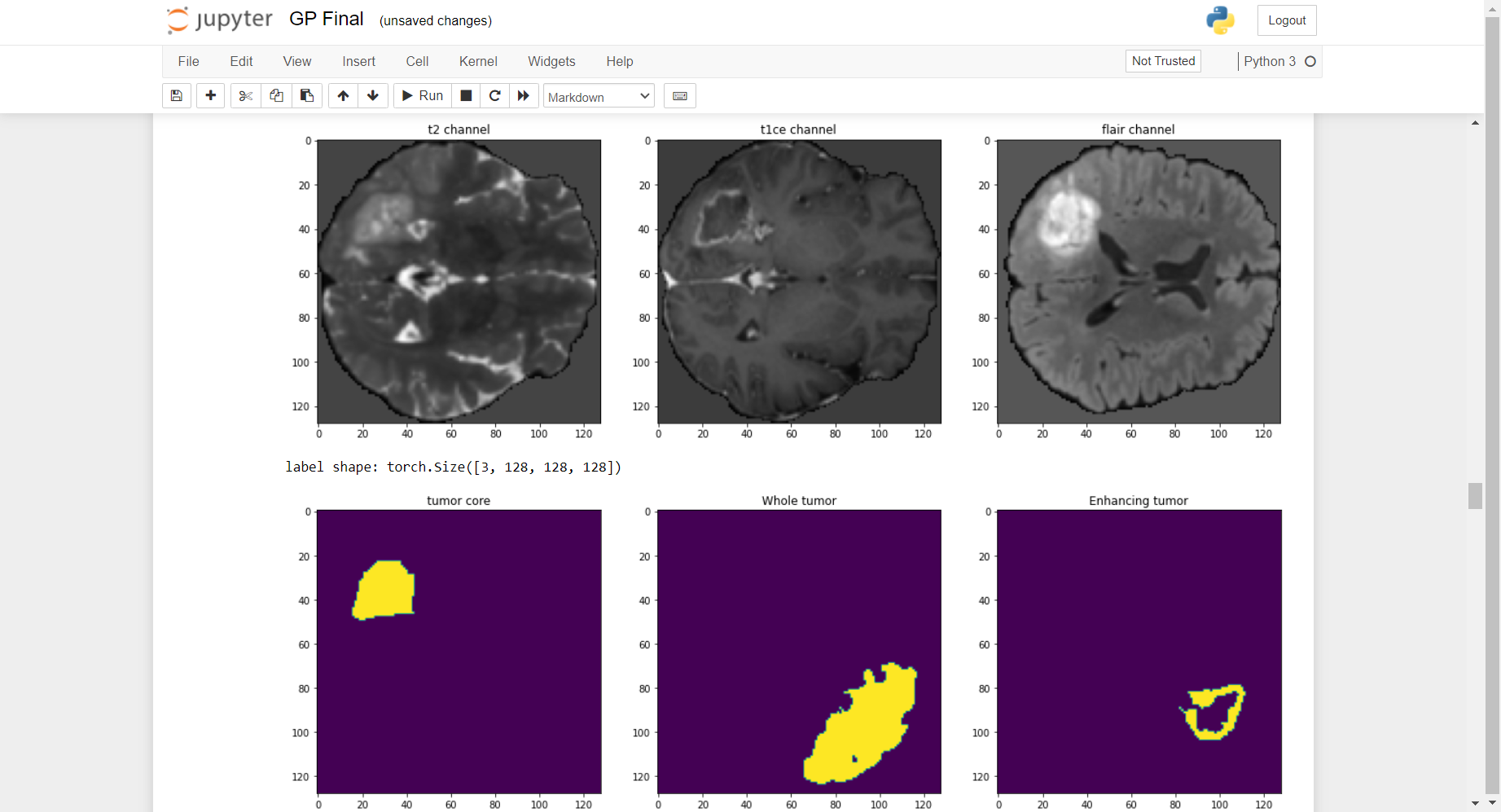Viewport: 1501px width, 812px height.
Task: Restart kernel and run all fast-forward icon
Action: 524,96
